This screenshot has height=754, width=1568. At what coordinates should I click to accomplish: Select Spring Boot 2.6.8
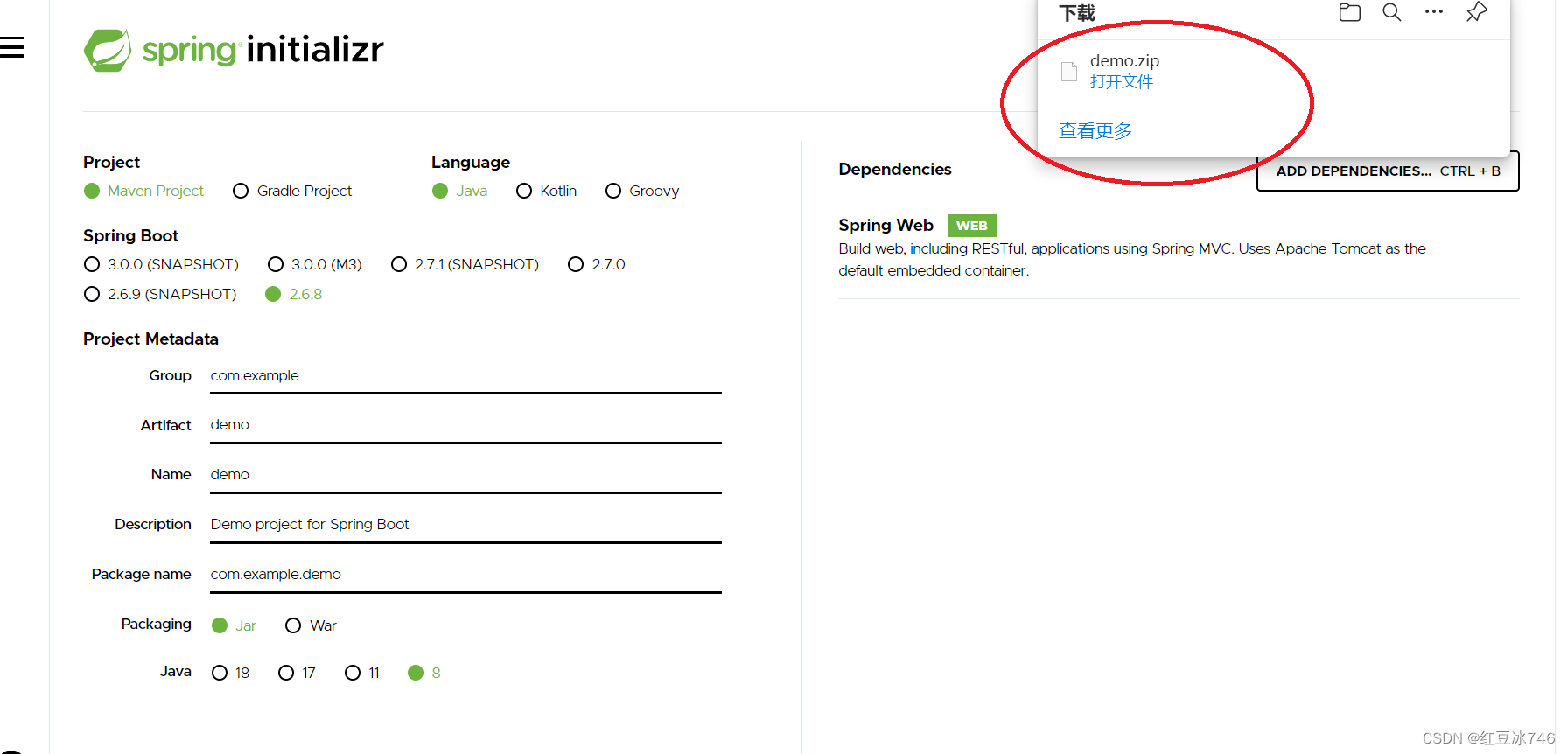294,294
